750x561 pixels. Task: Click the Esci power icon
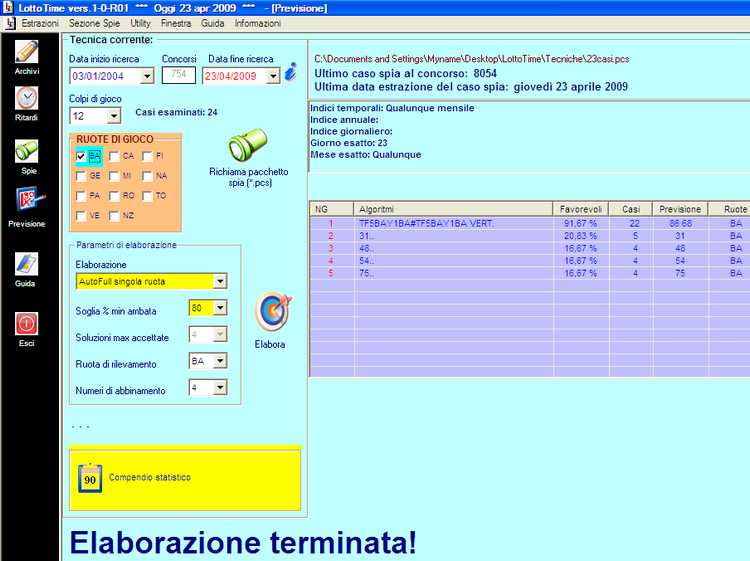pos(26,324)
